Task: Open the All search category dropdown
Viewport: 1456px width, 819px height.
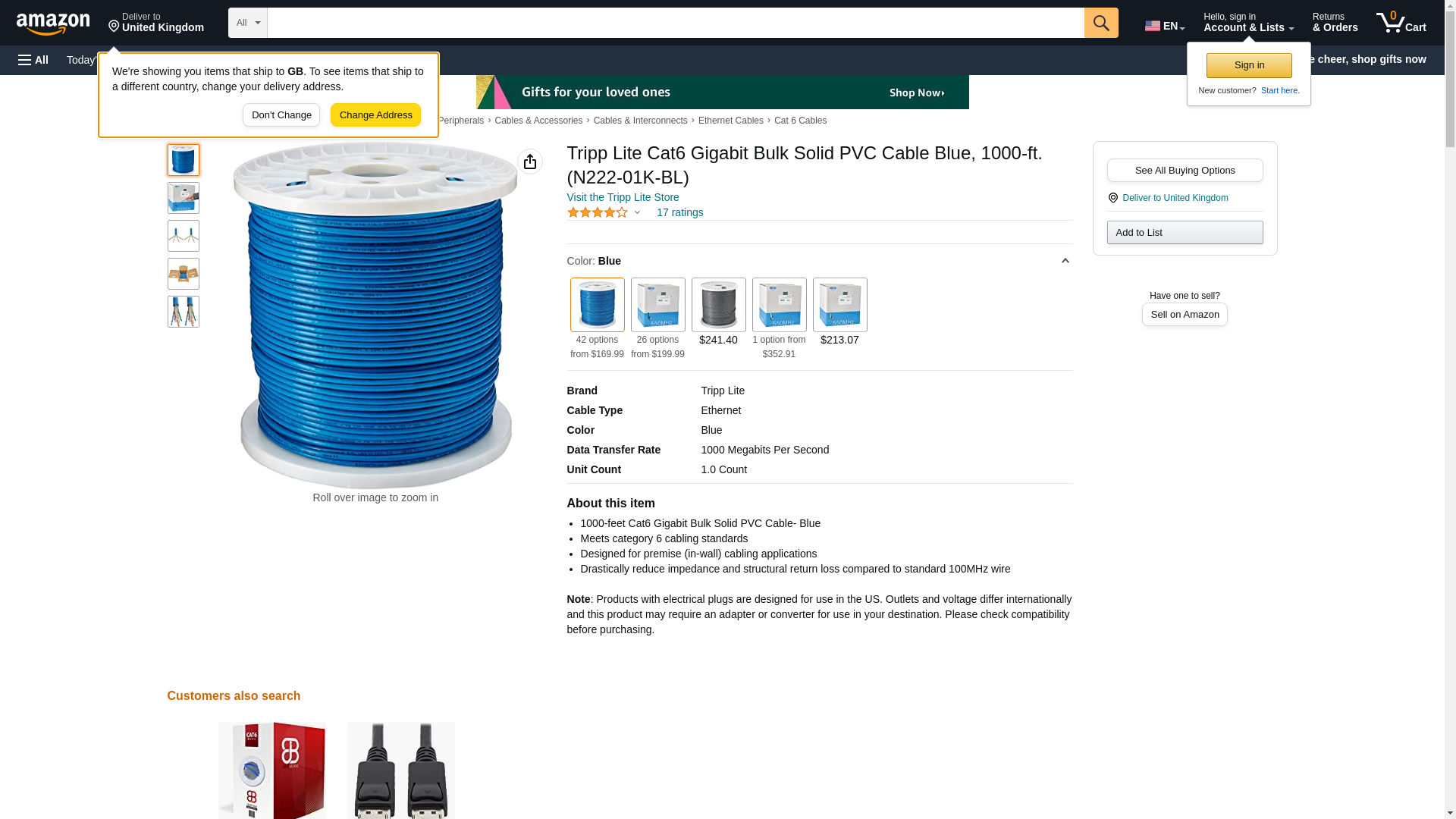Action: coord(248,23)
